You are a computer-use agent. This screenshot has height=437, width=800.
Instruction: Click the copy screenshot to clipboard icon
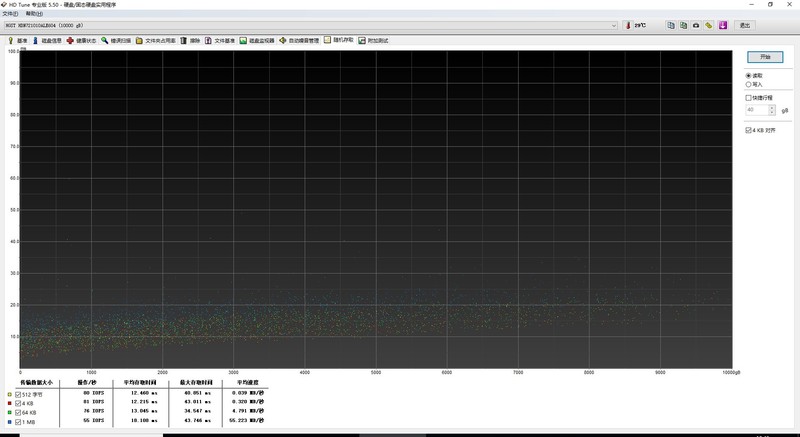coord(684,25)
